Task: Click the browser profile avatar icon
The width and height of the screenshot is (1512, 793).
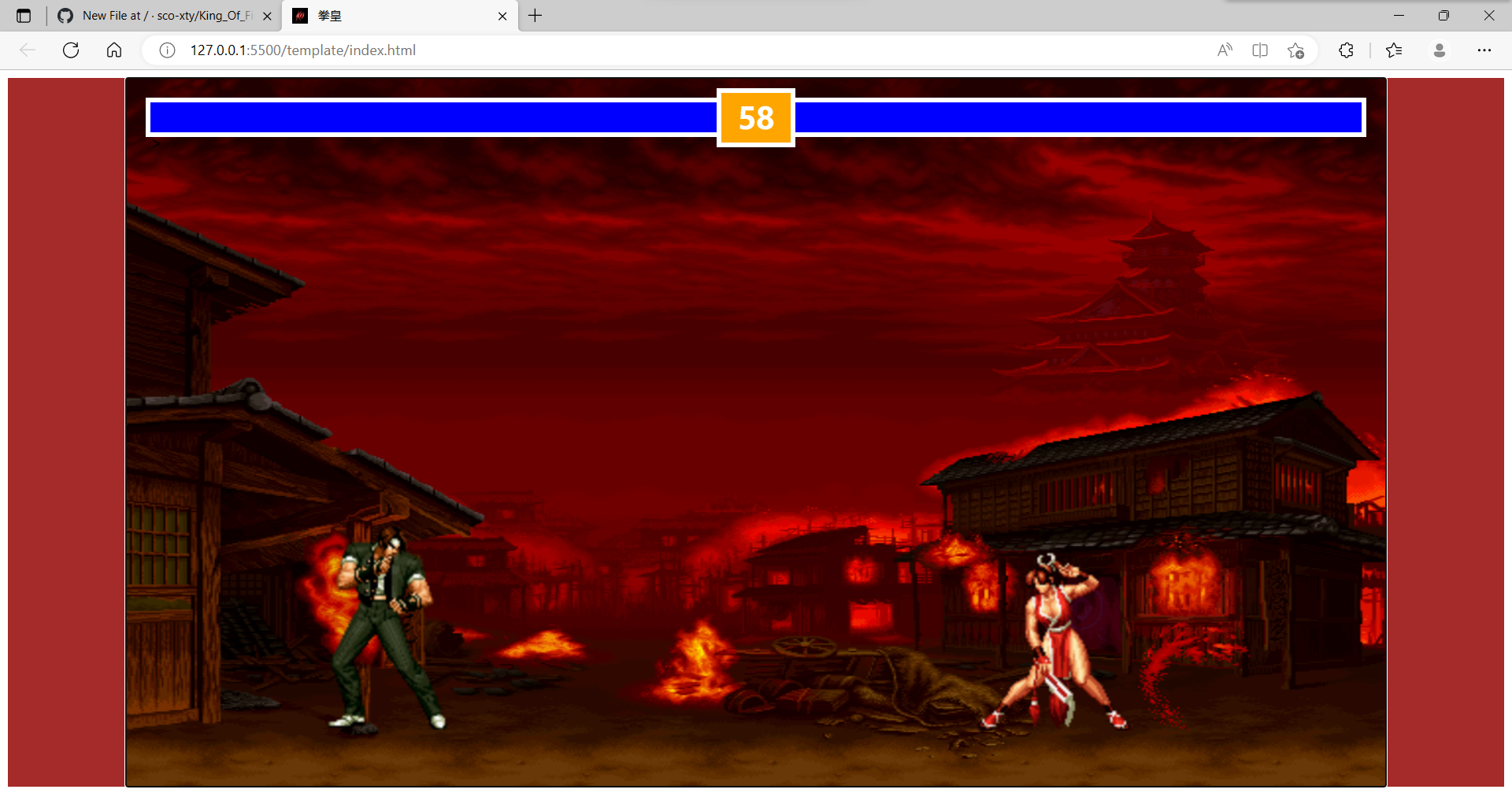Action: tap(1440, 50)
